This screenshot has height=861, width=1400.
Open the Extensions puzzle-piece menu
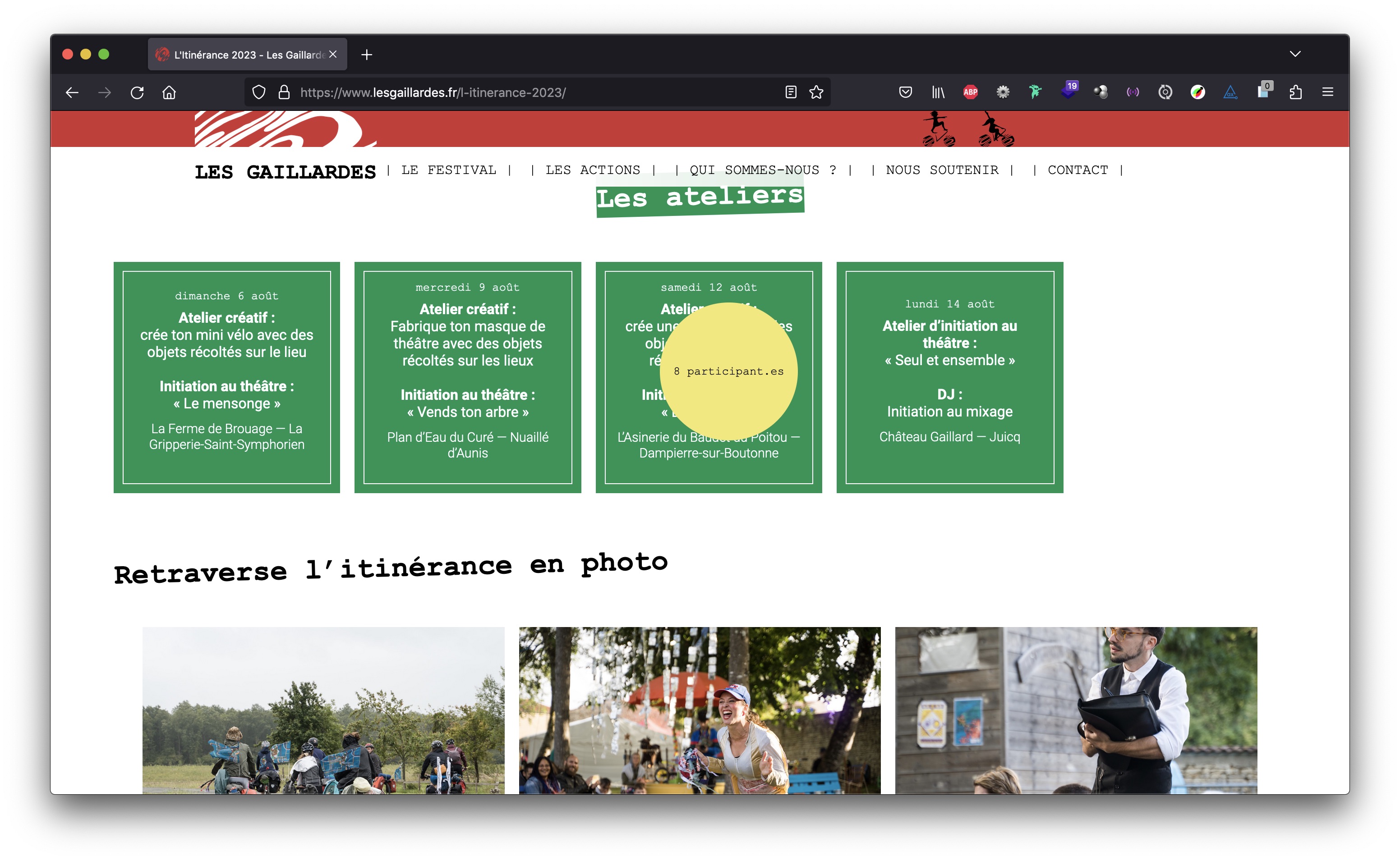[1296, 92]
